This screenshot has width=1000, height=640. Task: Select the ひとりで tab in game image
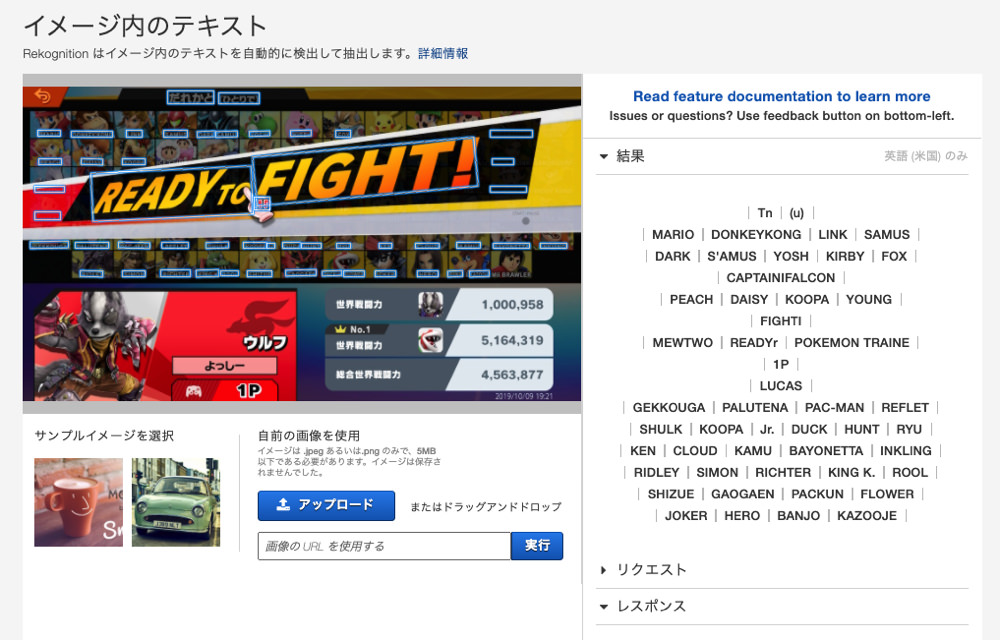tap(240, 98)
